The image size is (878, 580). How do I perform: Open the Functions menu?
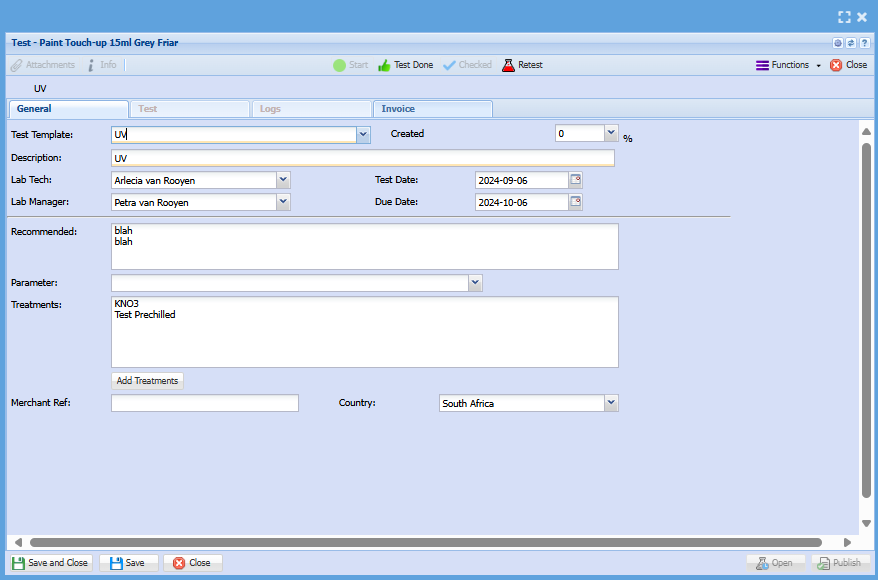point(788,65)
